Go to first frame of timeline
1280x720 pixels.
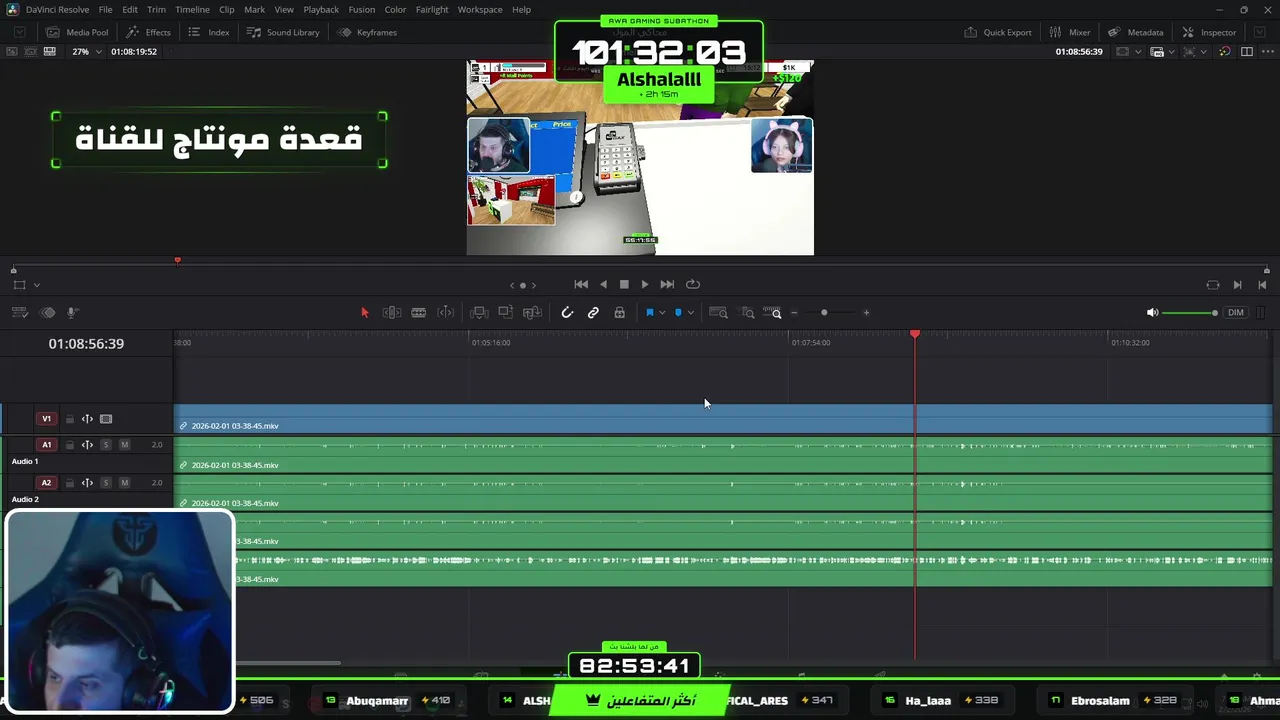[581, 284]
